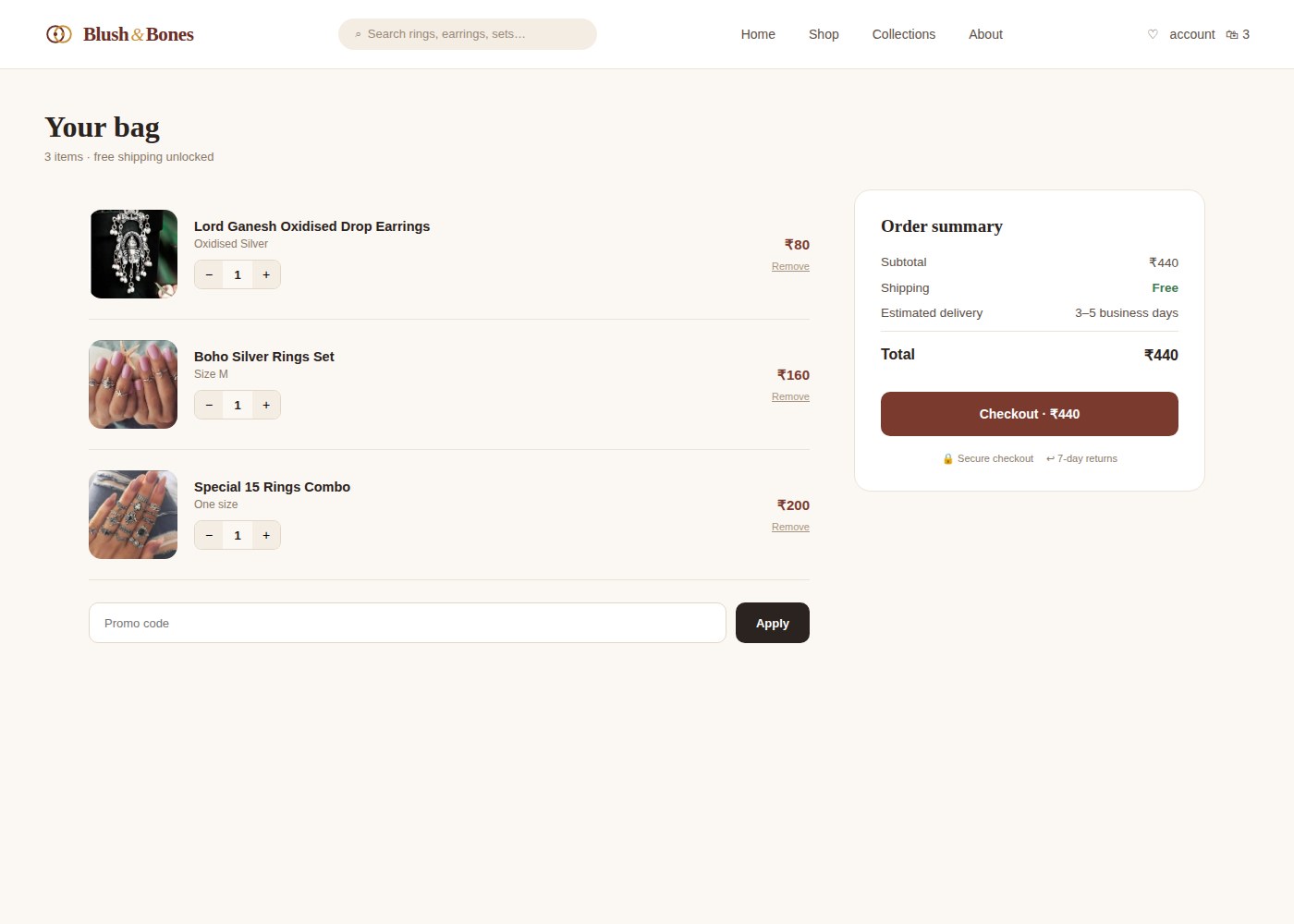Click the Free shipping value
This screenshot has height=924, width=1294.
(x=1165, y=288)
